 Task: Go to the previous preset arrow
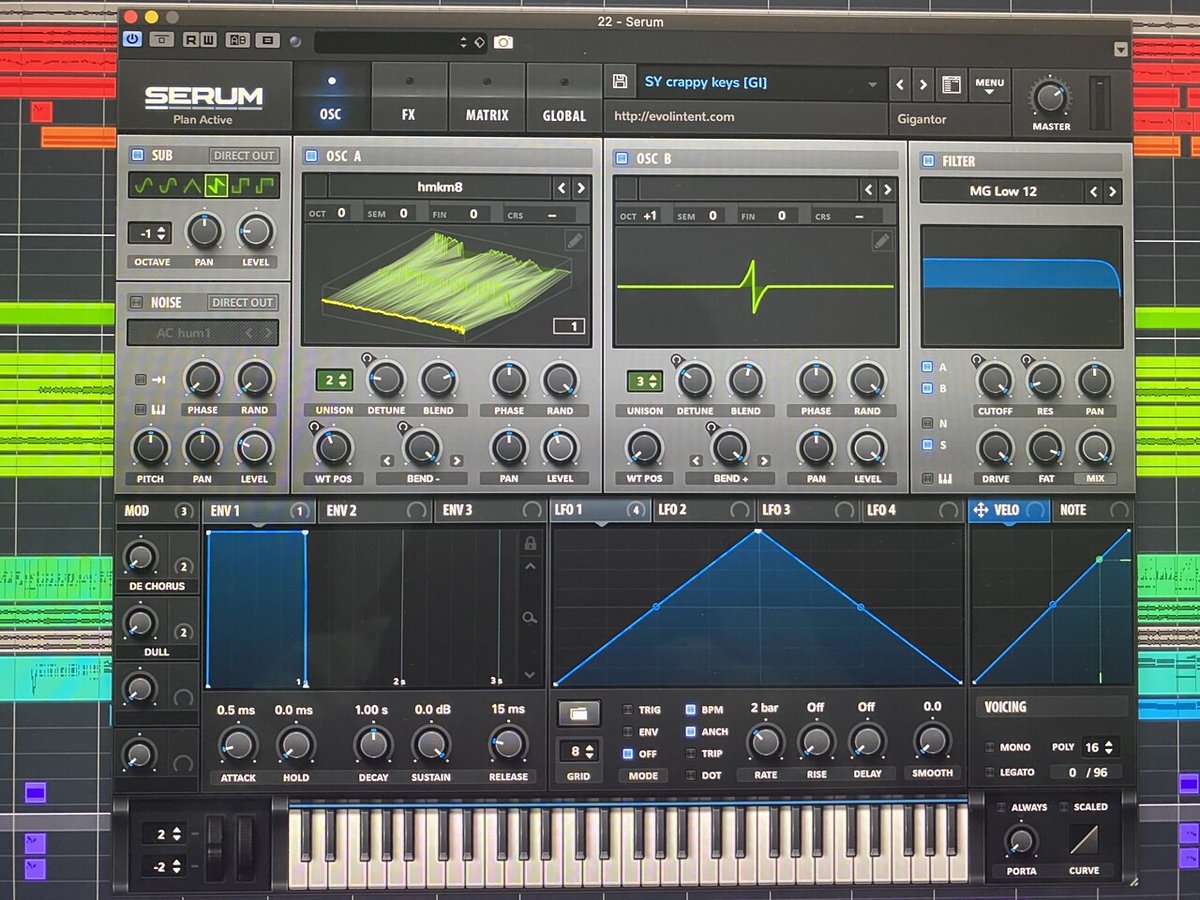[x=900, y=85]
